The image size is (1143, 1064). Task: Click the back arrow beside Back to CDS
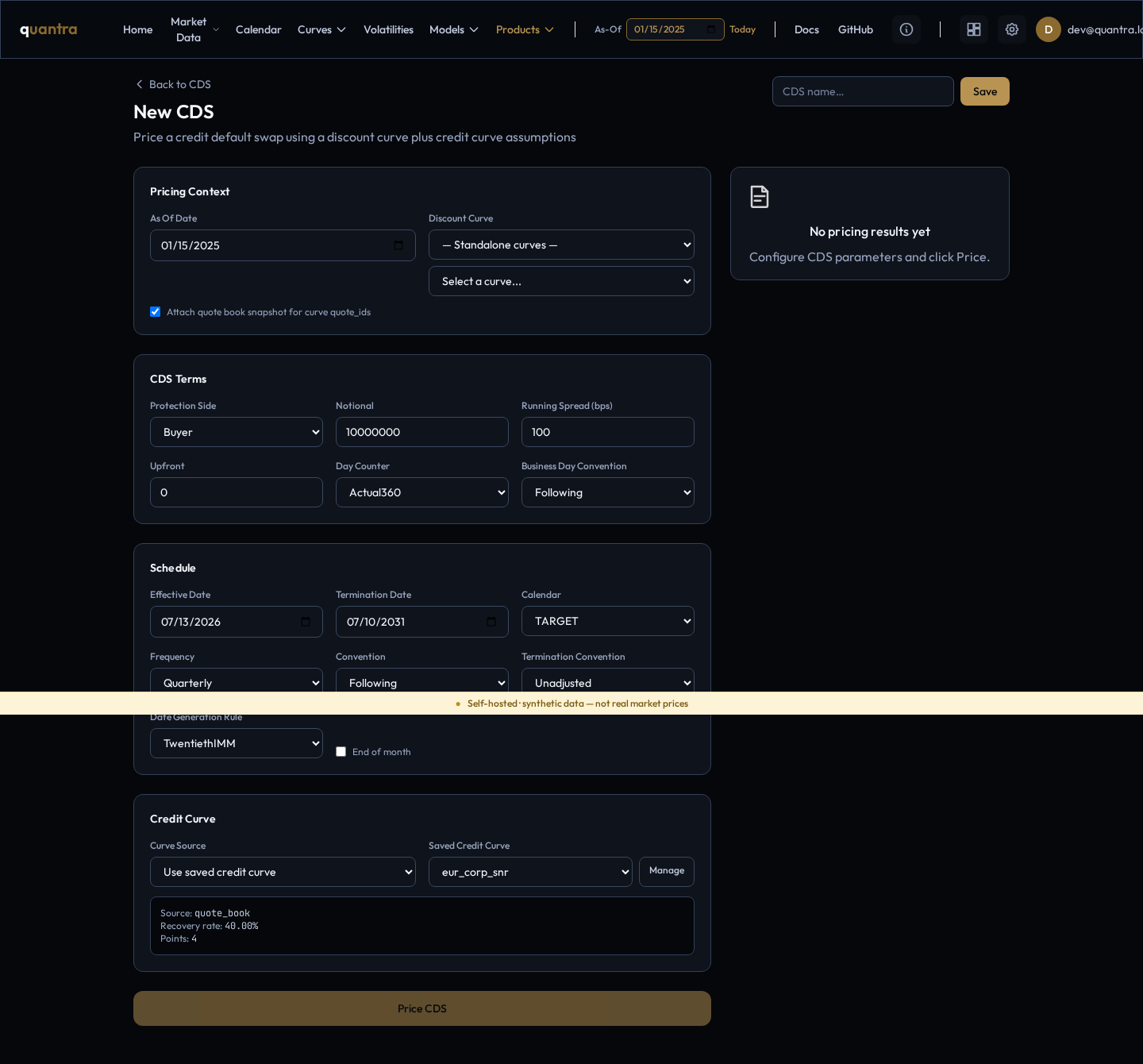[140, 84]
